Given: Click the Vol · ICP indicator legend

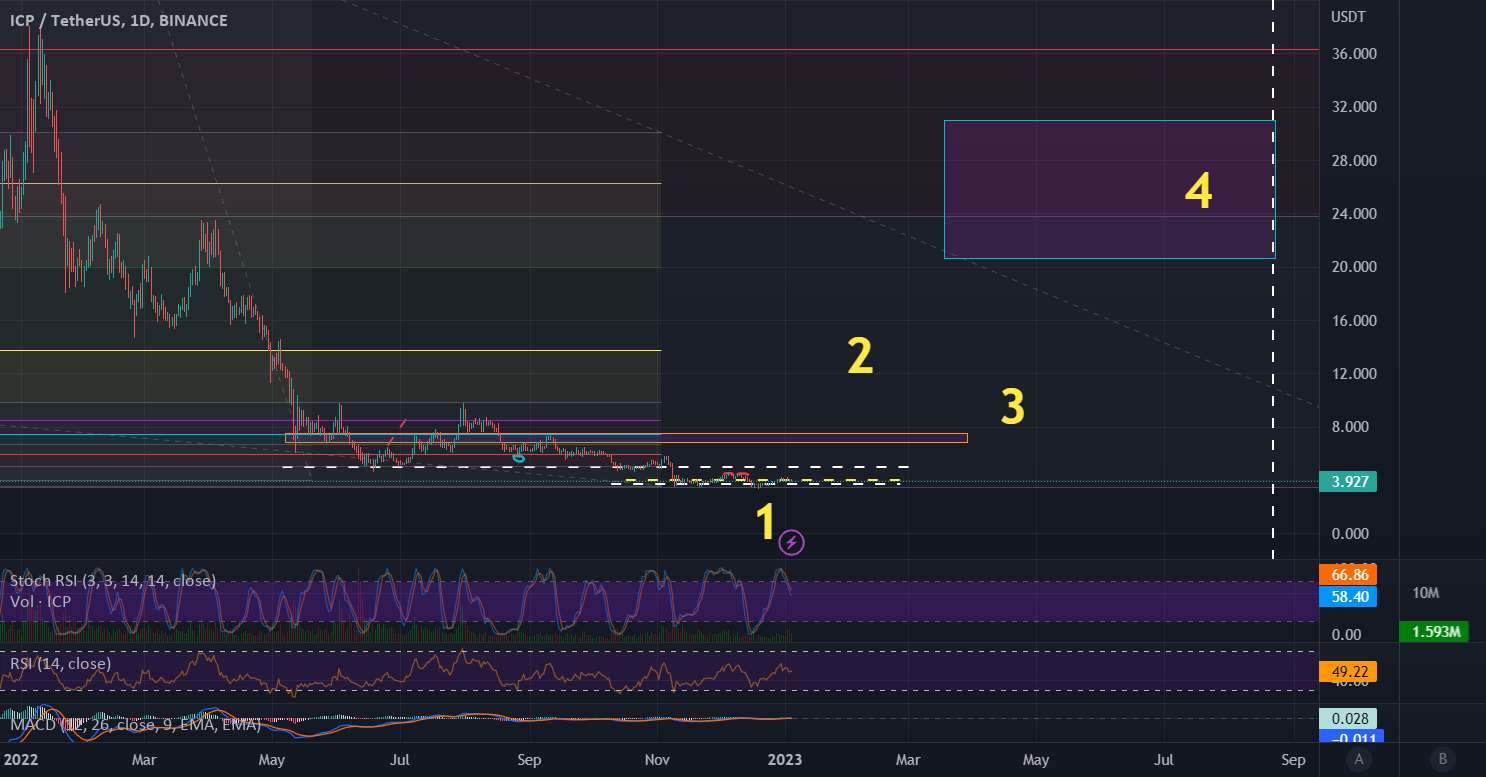Looking at the screenshot, I should (x=41, y=600).
